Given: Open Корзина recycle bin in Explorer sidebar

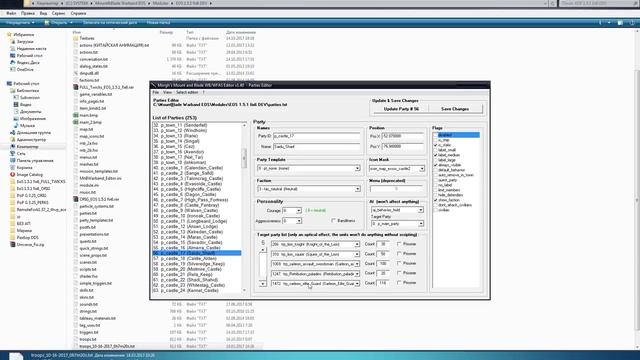Looking at the screenshot, I should (x=21, y=167).
